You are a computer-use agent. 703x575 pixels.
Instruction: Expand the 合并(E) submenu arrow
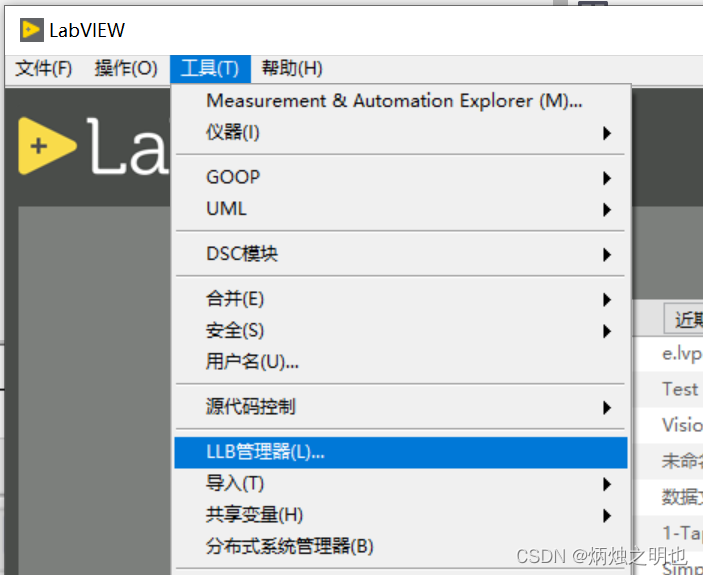click(x=607, y=299)
